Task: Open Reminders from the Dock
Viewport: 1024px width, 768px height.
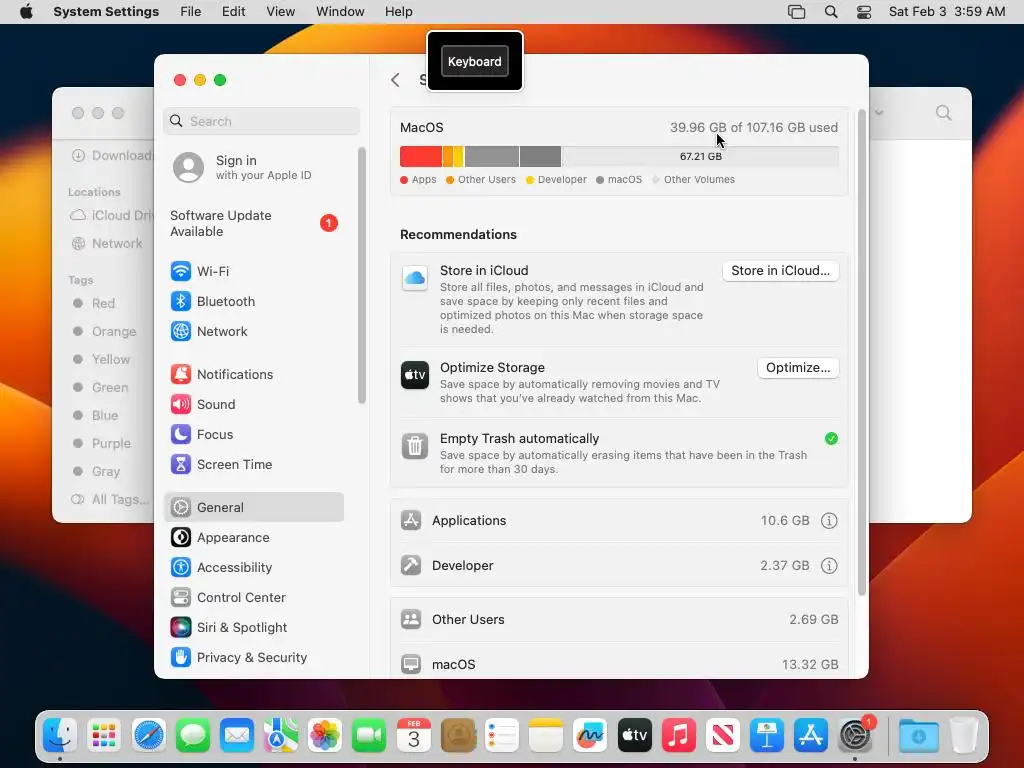Action: click(x=502, y=736)
